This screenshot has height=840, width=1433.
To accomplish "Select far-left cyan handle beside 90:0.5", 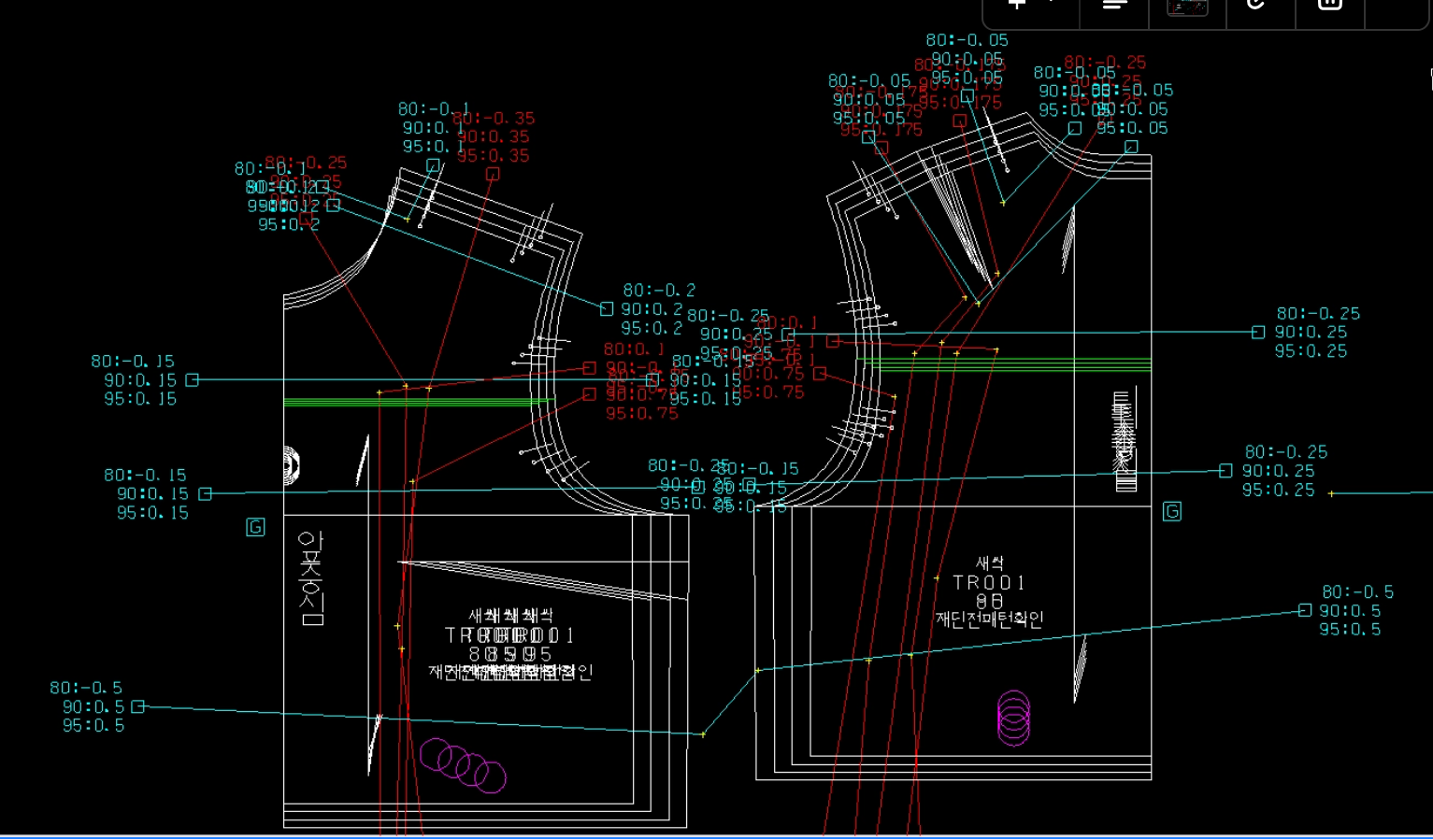I will pyautogui.click(x=138, y=707).
